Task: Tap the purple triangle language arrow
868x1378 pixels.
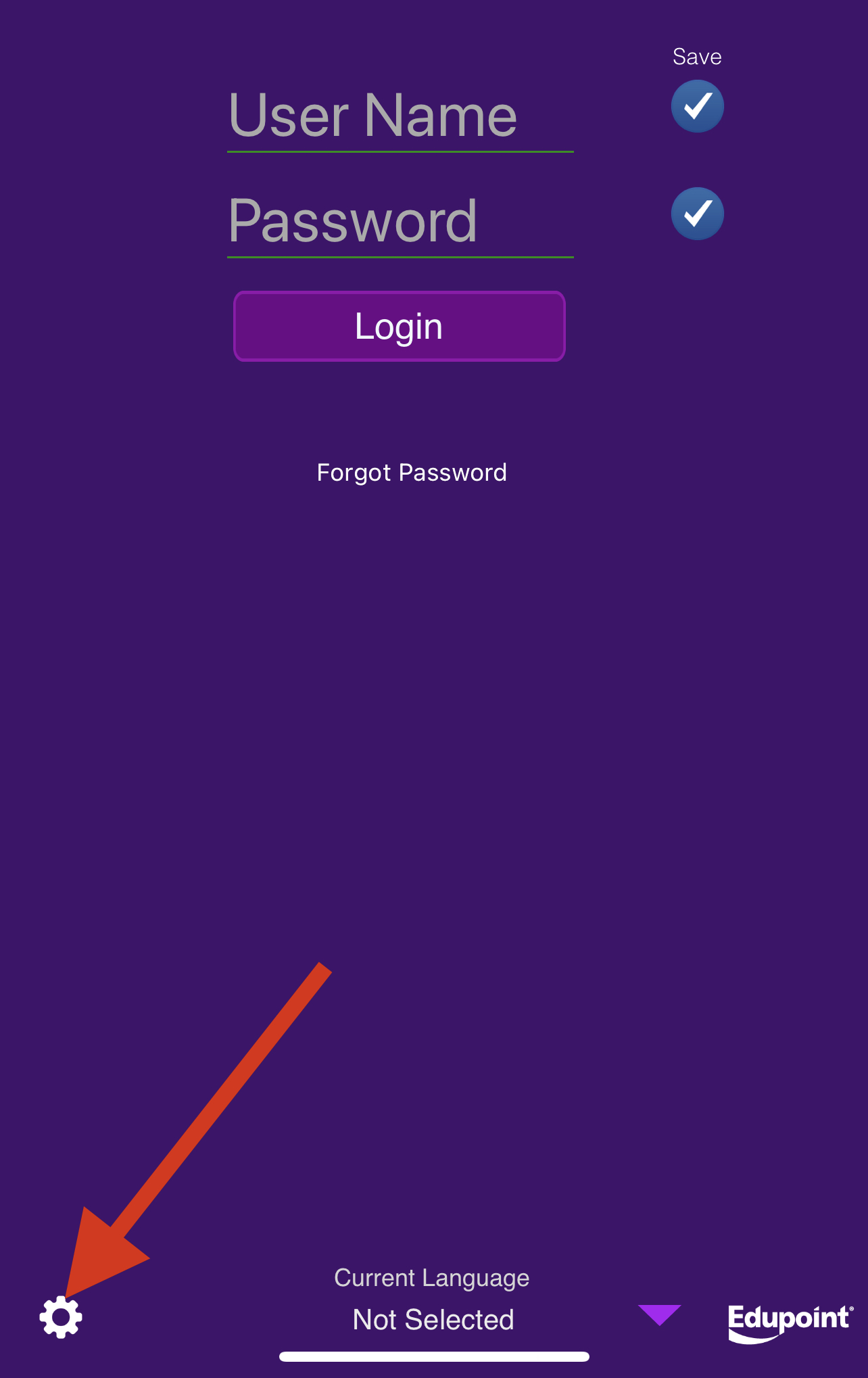Action: (660, 1315)
